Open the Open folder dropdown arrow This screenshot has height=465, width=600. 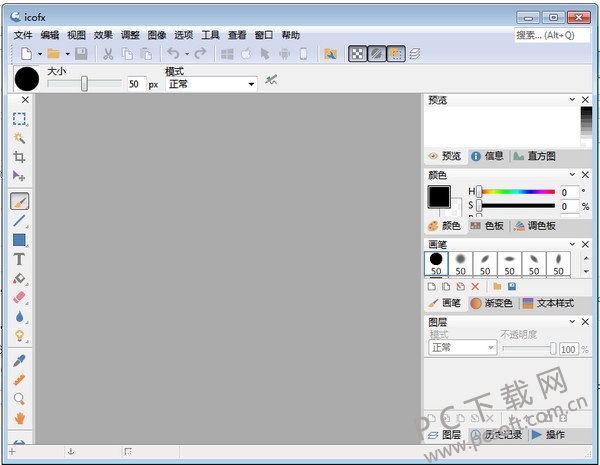67,54
